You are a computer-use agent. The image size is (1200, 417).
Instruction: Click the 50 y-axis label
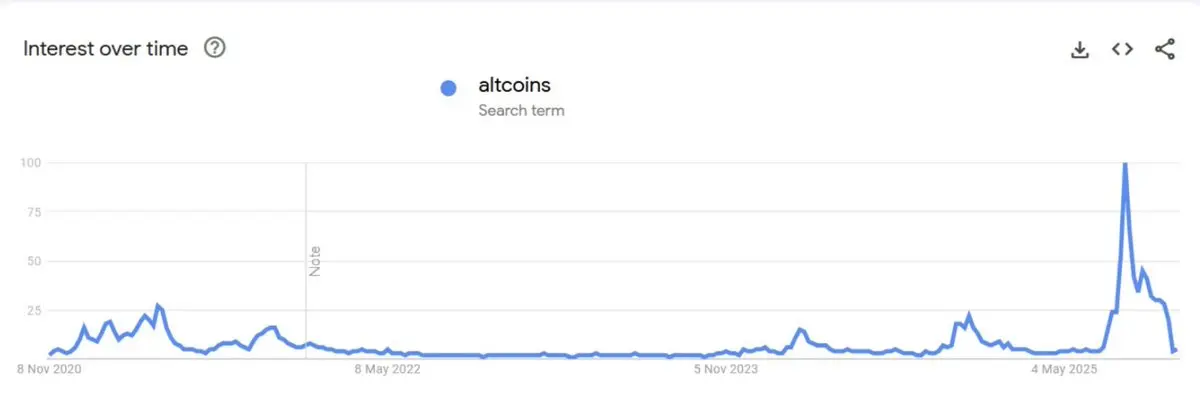coord(32,261)
